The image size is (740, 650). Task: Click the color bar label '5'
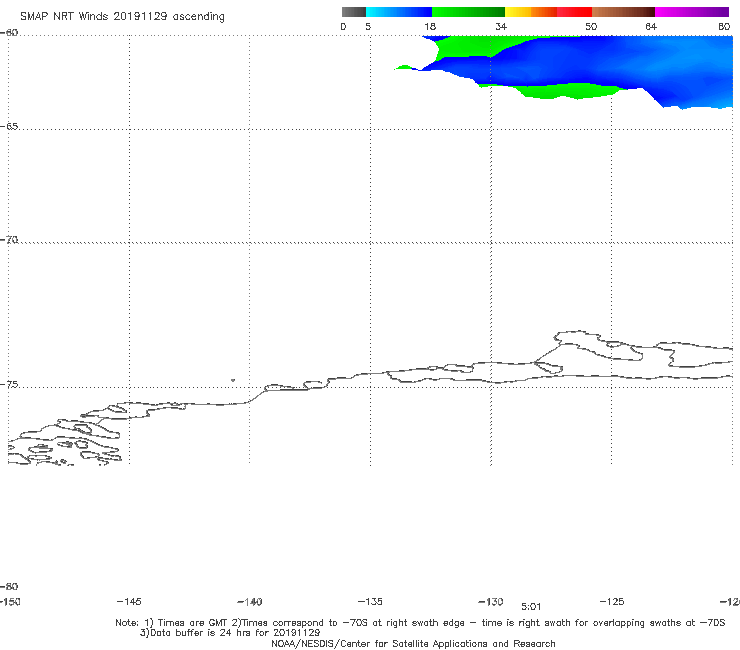pyautogui.click(x=368, y=26)
